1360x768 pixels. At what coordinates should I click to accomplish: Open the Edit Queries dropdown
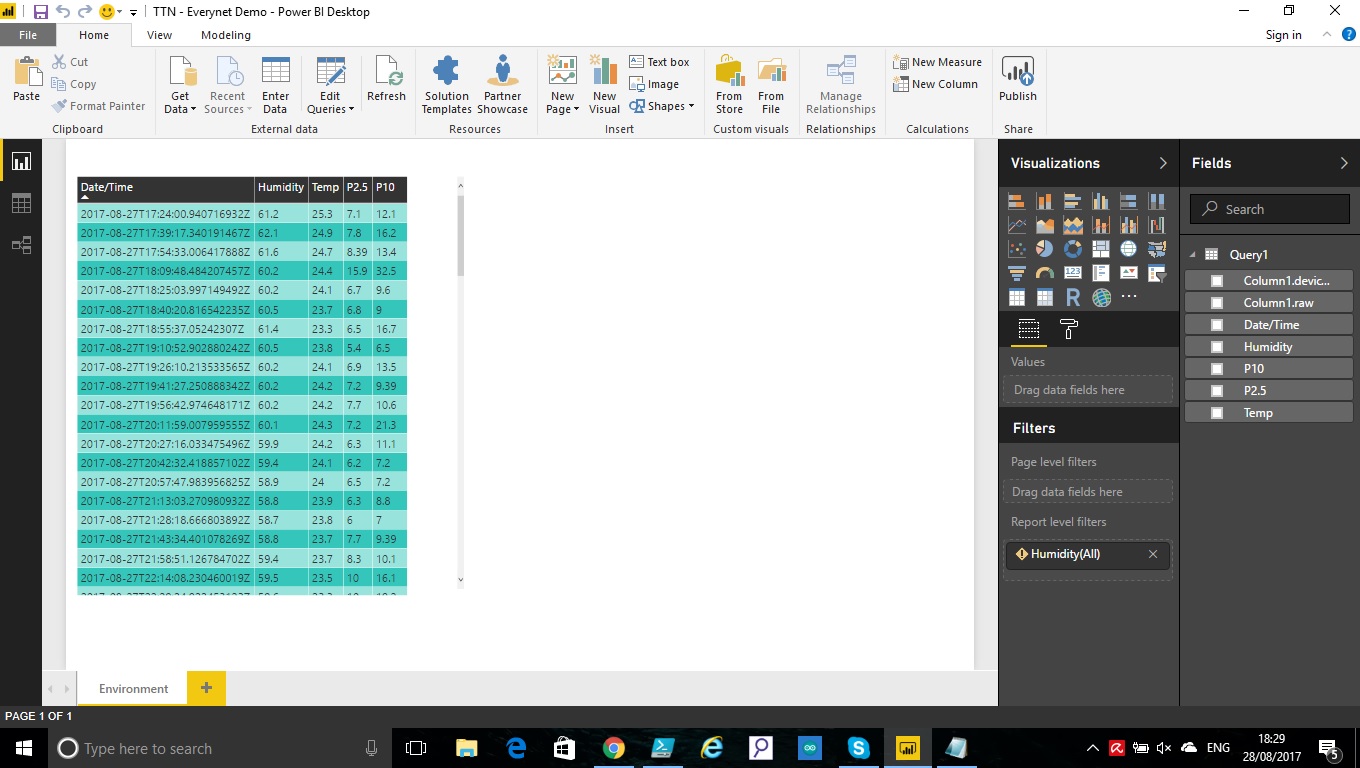click(x=330, y=103)
